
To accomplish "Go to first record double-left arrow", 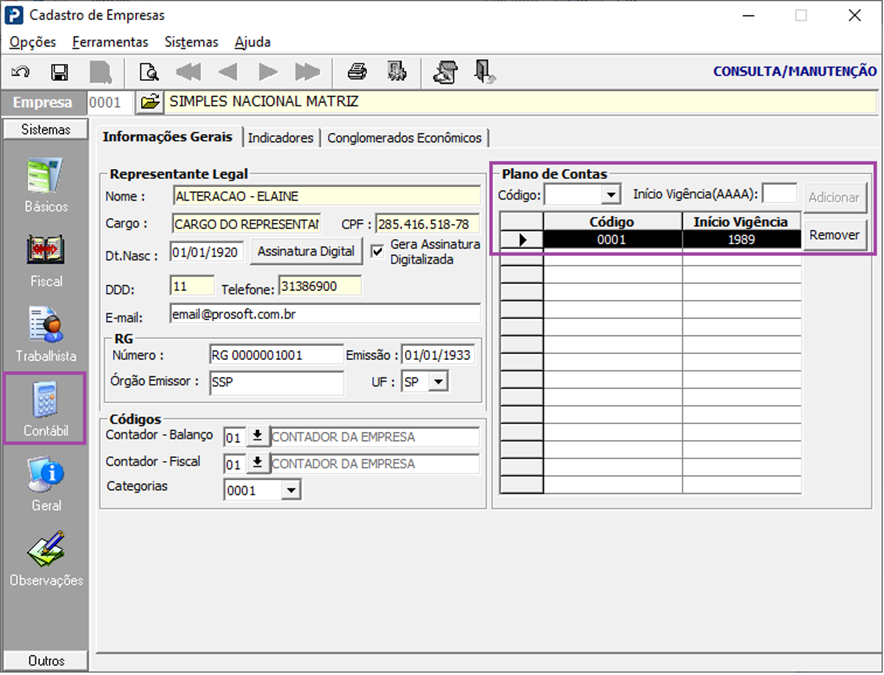I will (x=188, y=72).
